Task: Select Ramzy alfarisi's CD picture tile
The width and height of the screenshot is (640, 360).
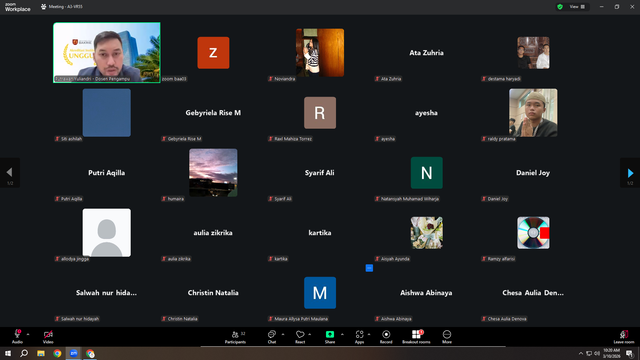Action: [533, 233]
